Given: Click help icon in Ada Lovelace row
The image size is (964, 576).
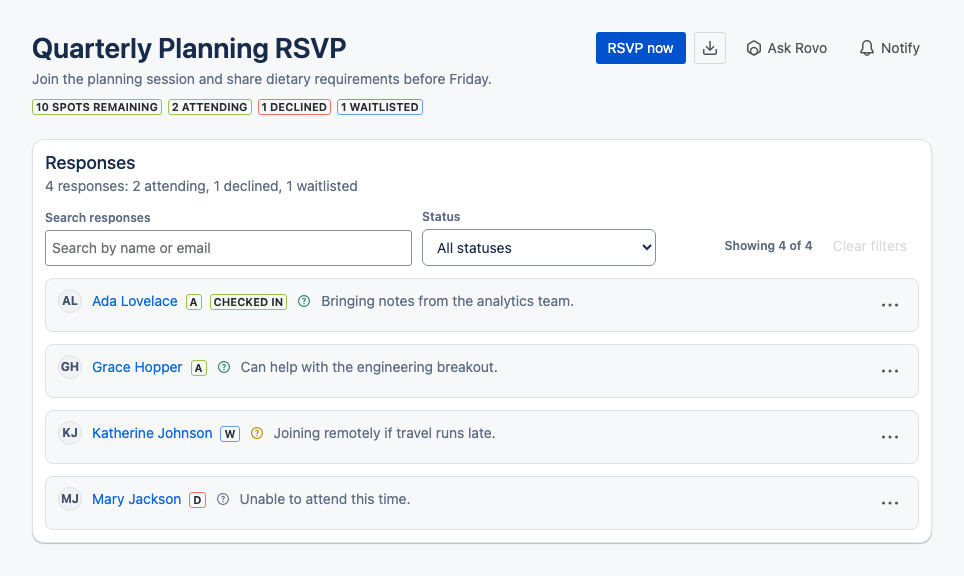Looking at the screenshot, I should [304, 301].
